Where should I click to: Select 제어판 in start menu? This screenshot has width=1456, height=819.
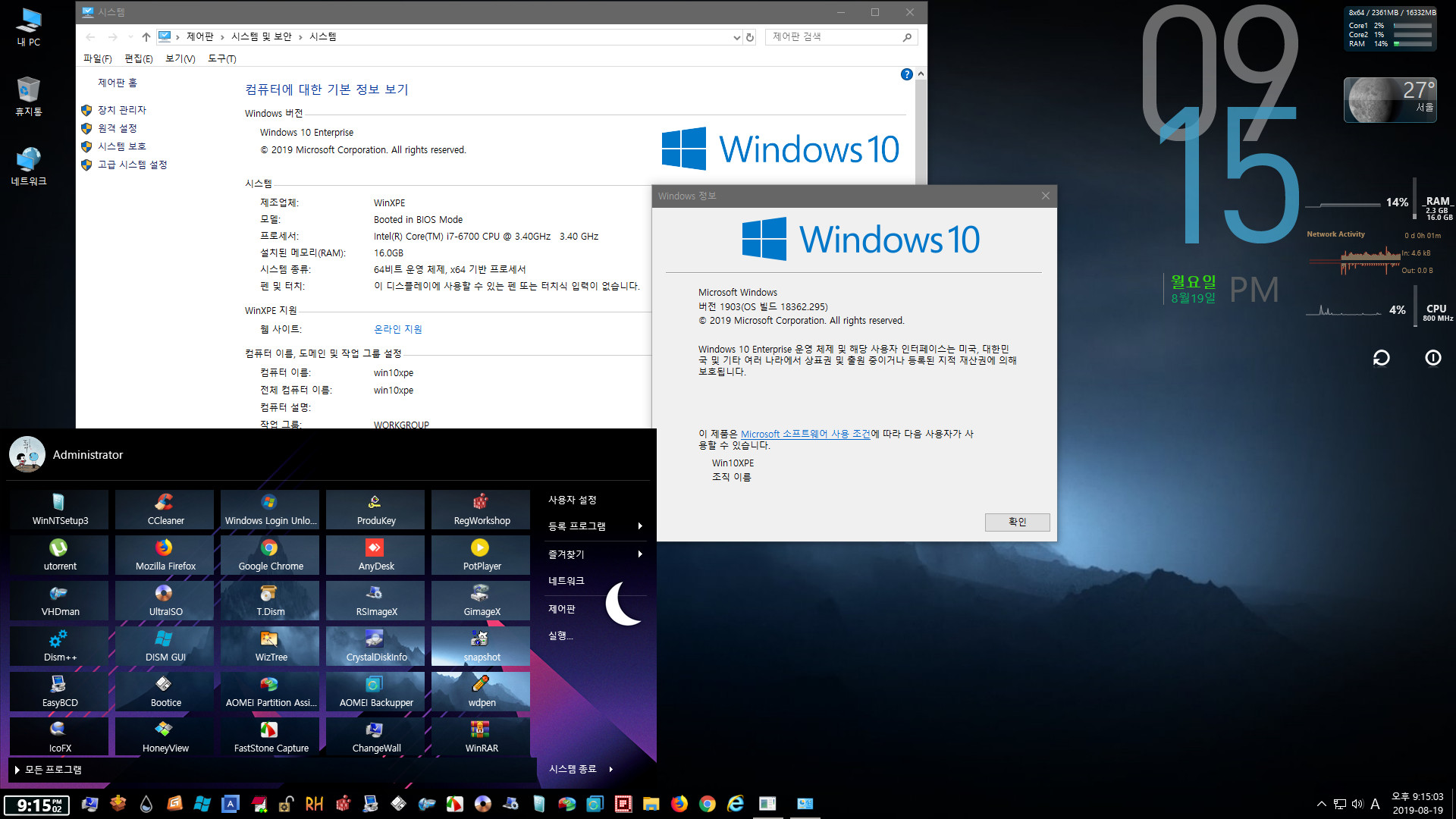[562, 609]
